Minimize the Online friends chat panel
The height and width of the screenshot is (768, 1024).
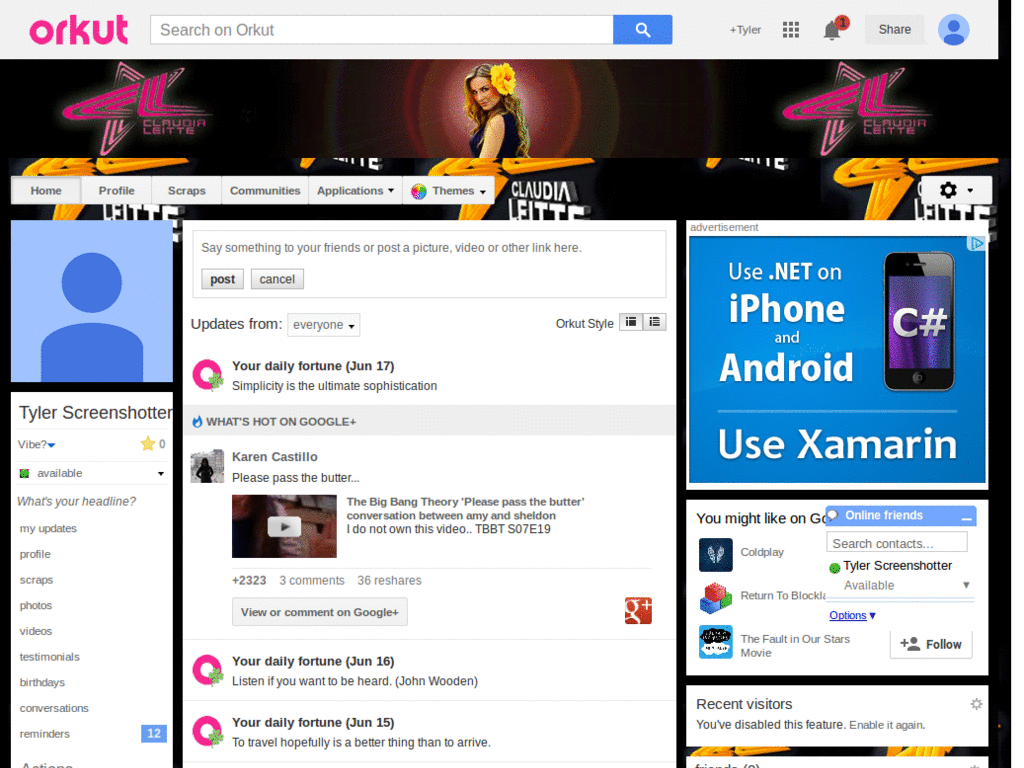coord(967,517)
